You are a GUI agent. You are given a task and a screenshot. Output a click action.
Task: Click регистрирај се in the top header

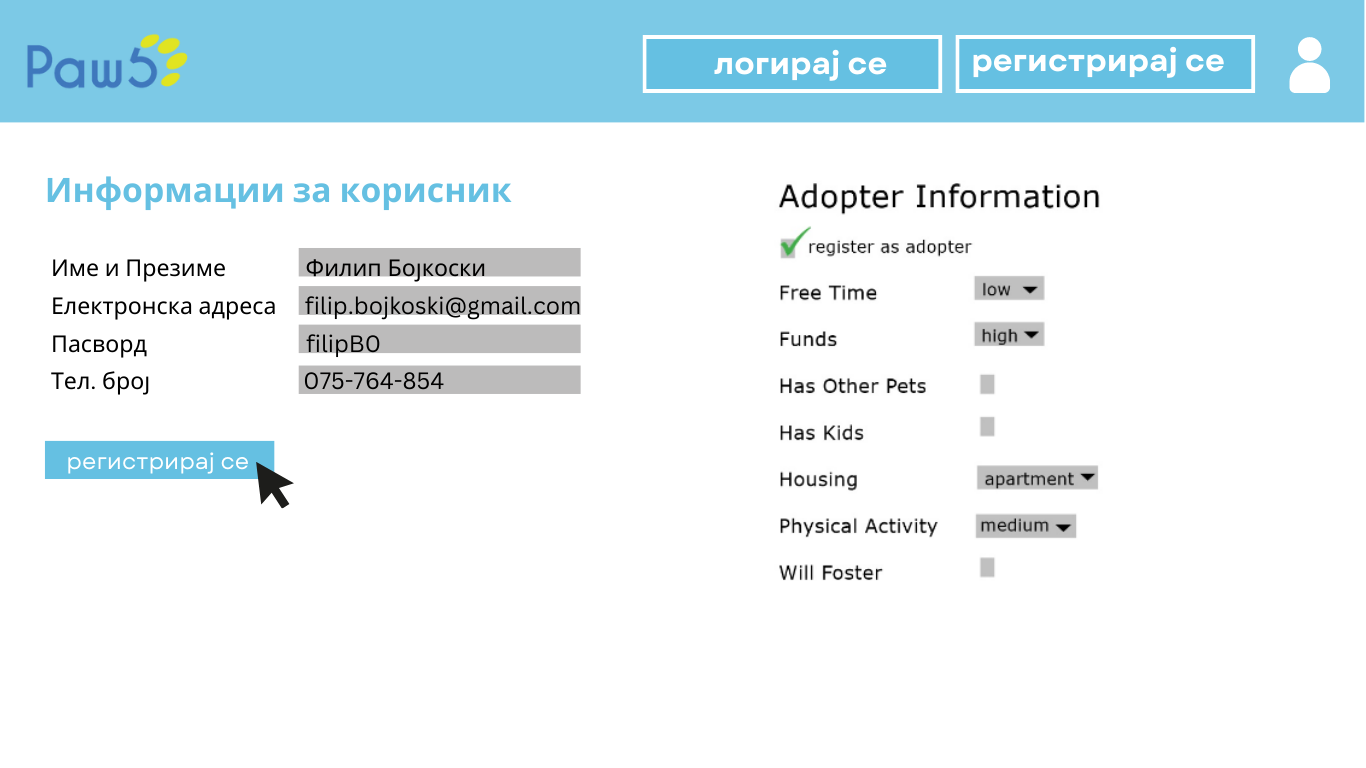1104,64
